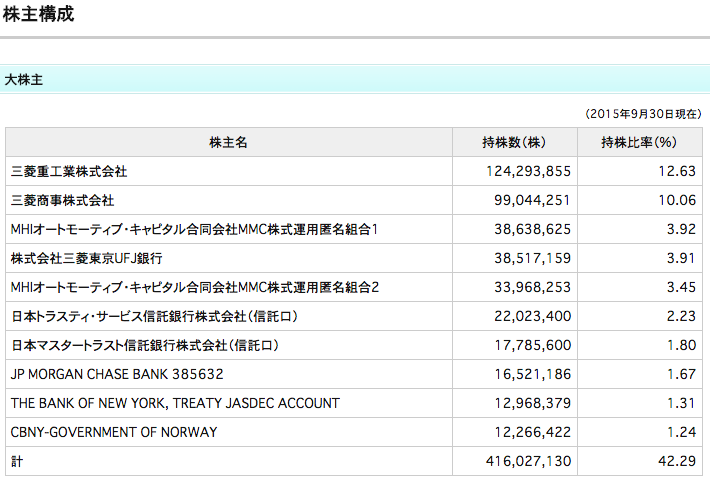
Task: Click total ratio 42.29
Action: (x=677, y=461)
